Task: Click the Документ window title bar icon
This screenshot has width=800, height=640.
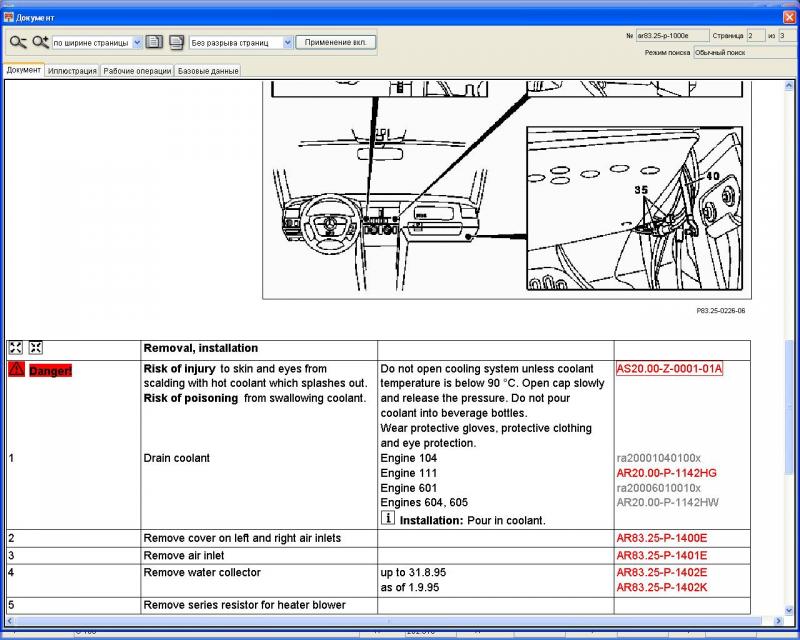Action: (8, 17)
